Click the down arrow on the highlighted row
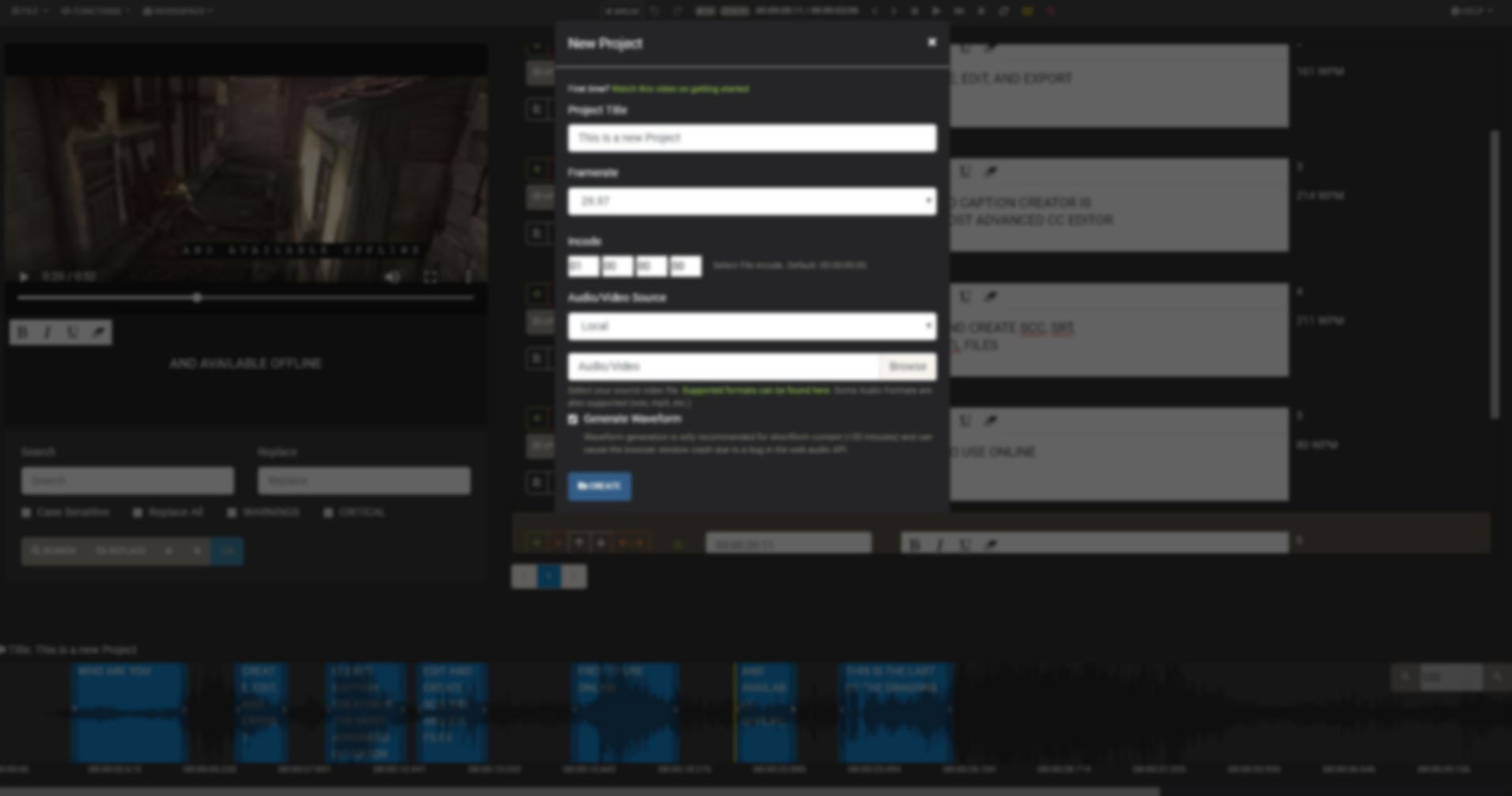The height and width of the screenshot is (796, 1512). [601, 543]
